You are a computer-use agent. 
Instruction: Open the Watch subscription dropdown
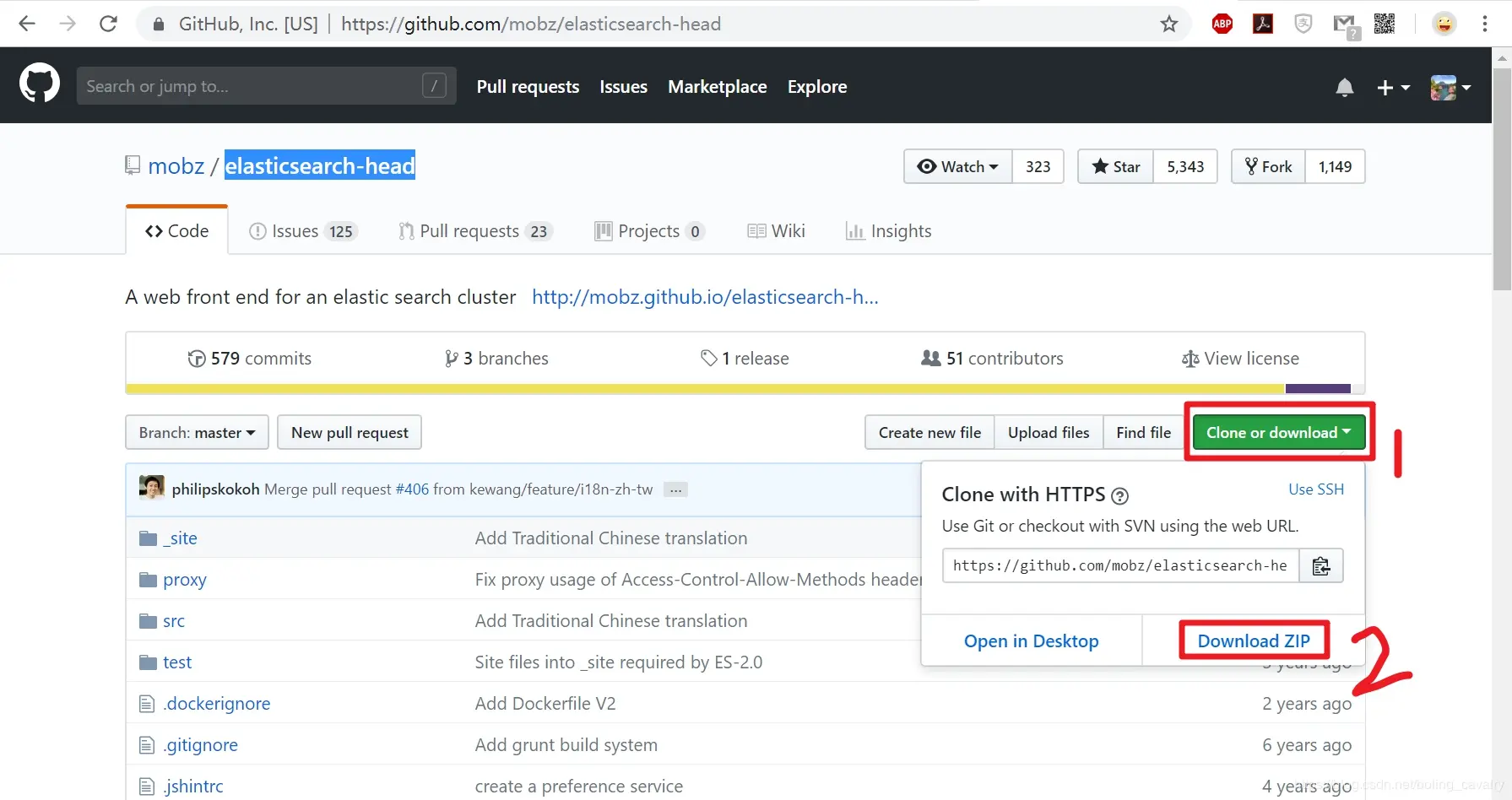pos(958,167)
